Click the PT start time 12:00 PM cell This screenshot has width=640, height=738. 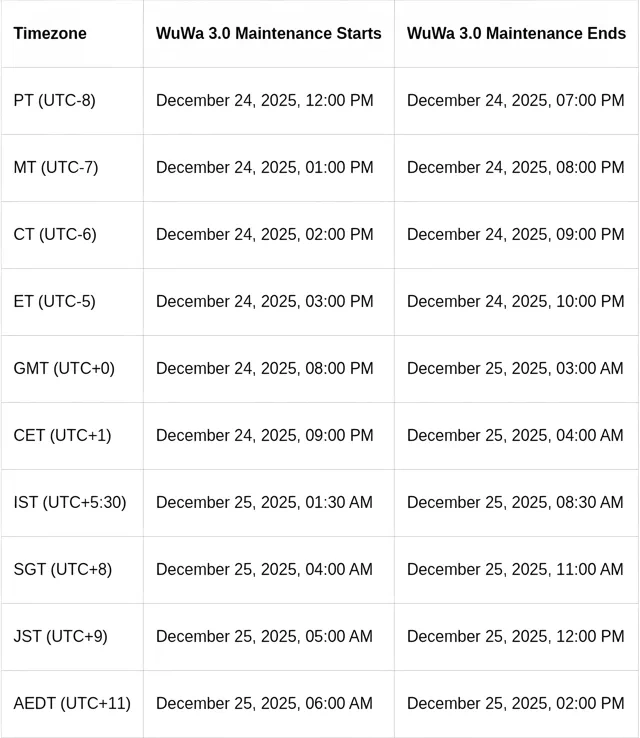[264, 101]
